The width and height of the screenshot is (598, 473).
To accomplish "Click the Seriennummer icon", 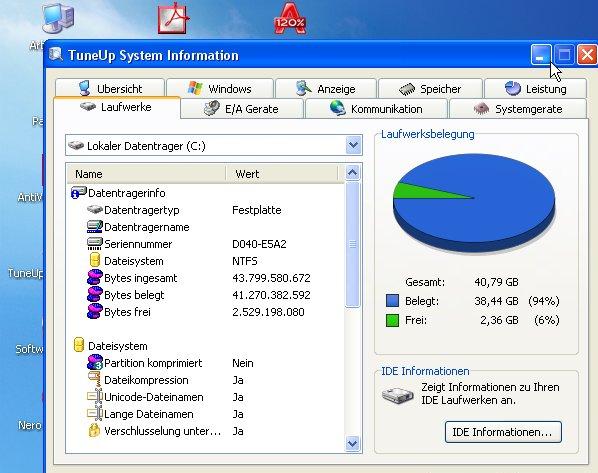I will [95, 243].
